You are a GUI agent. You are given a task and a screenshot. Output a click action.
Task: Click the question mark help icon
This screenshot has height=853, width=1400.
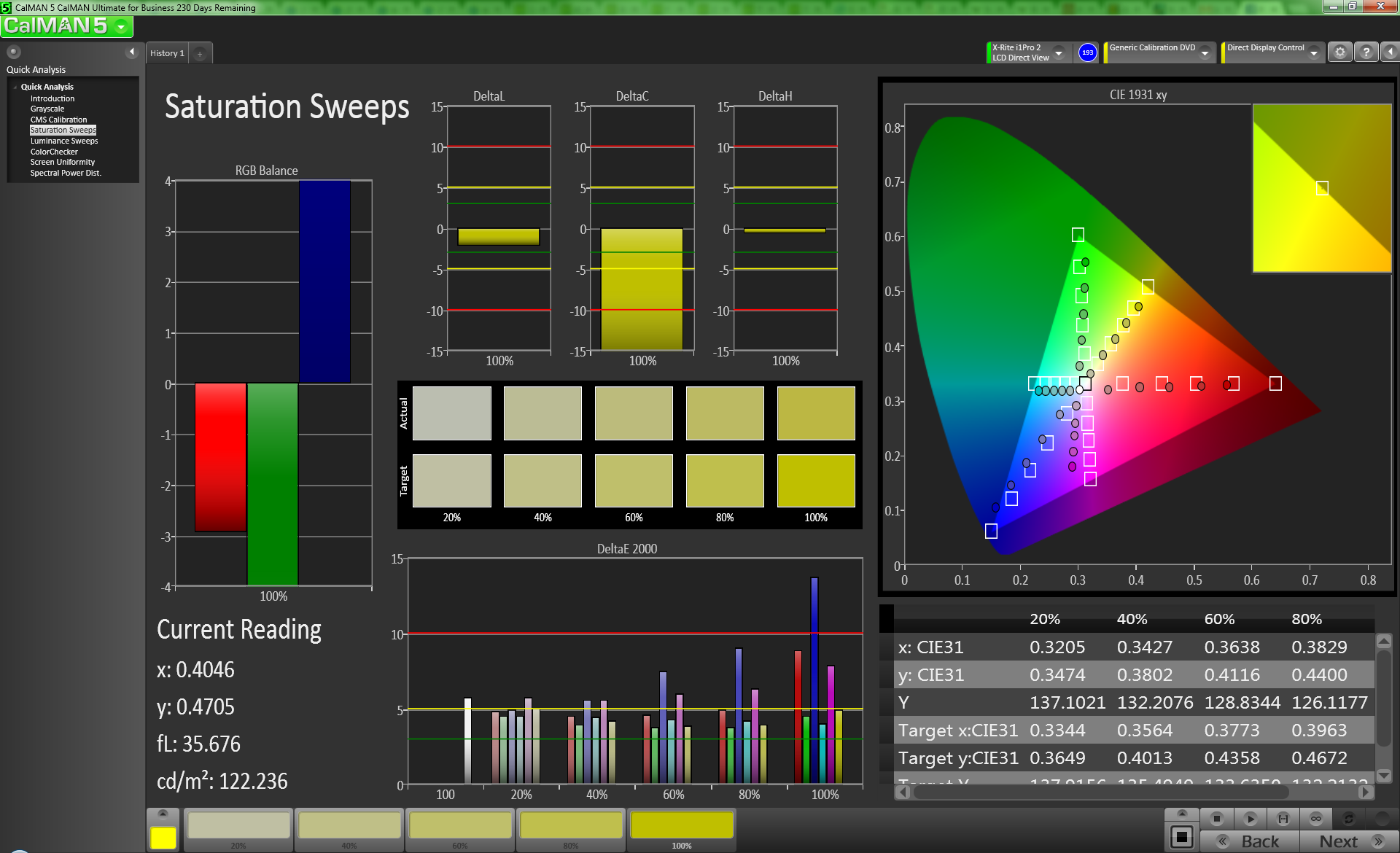(x=1366, y=52)
